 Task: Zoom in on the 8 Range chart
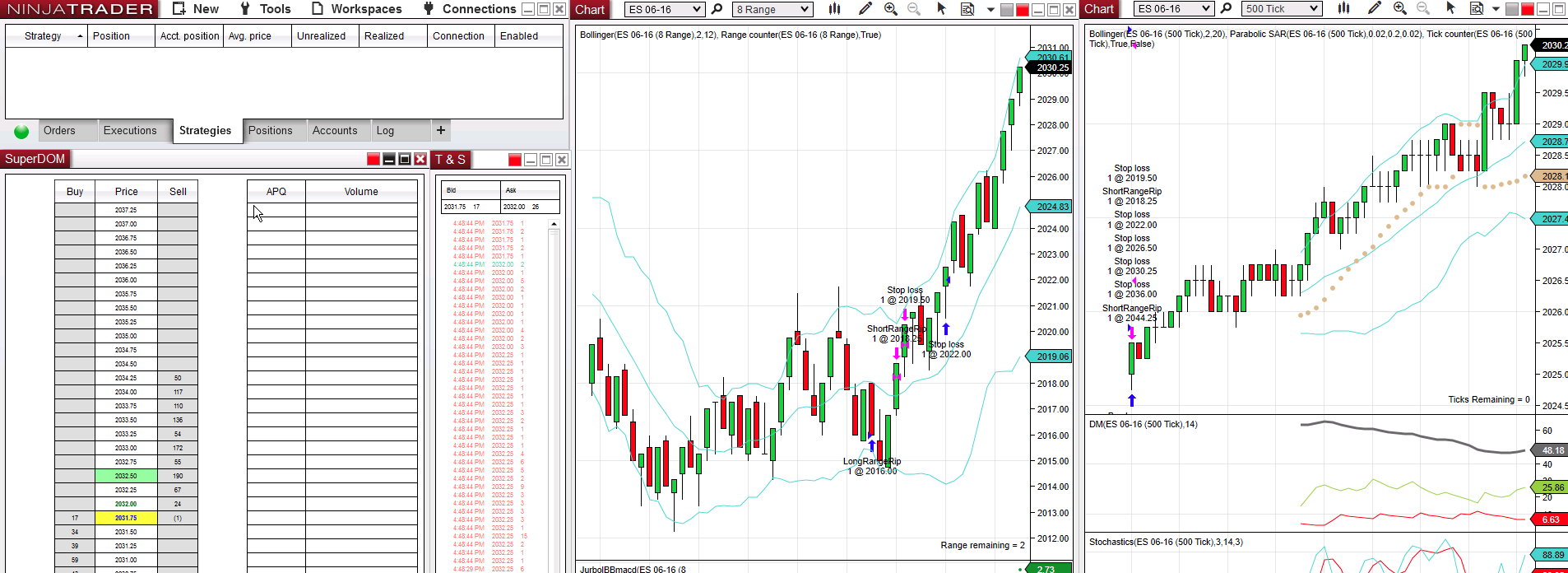pos(890,9)
